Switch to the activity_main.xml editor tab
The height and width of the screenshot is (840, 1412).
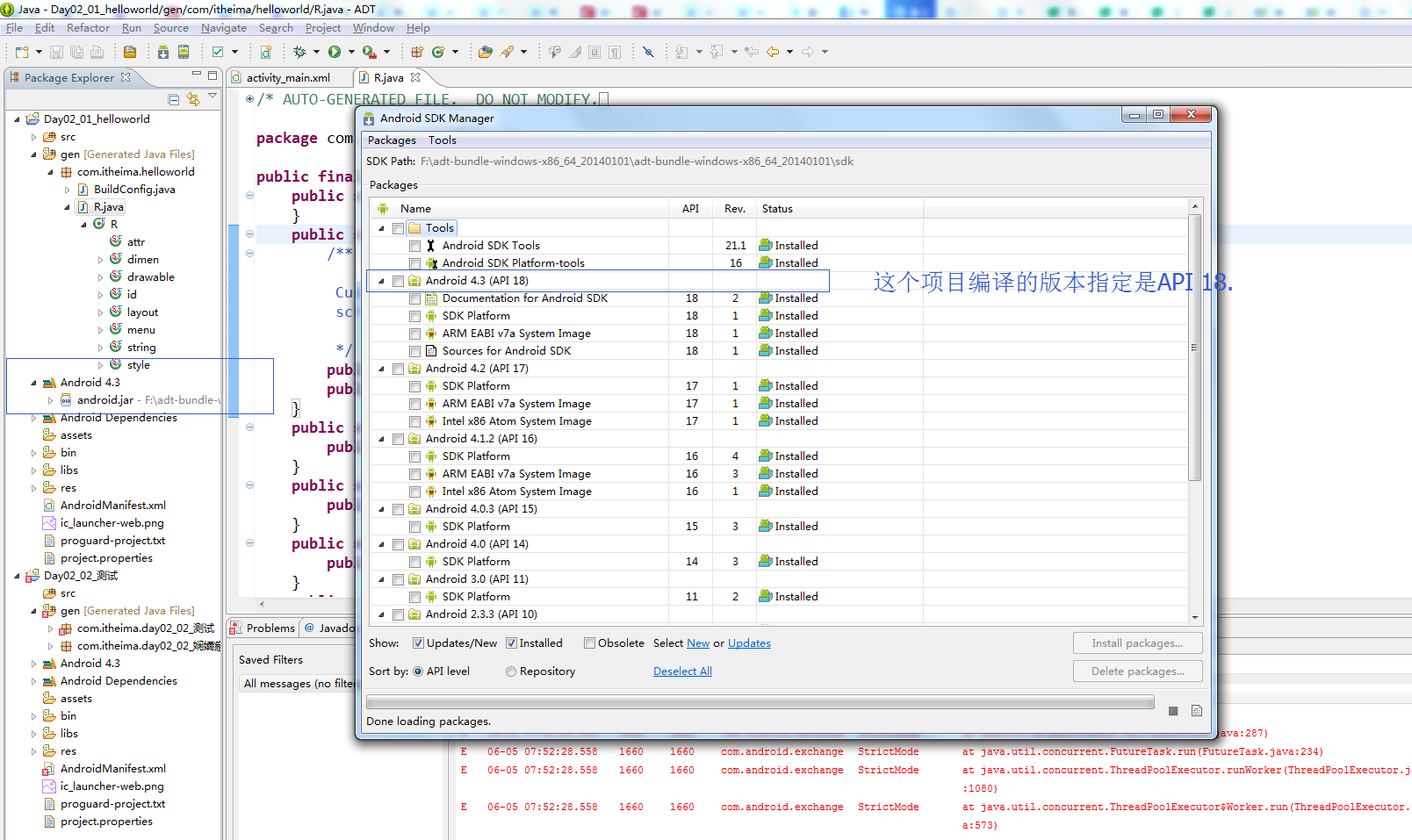tap(288, 77)
